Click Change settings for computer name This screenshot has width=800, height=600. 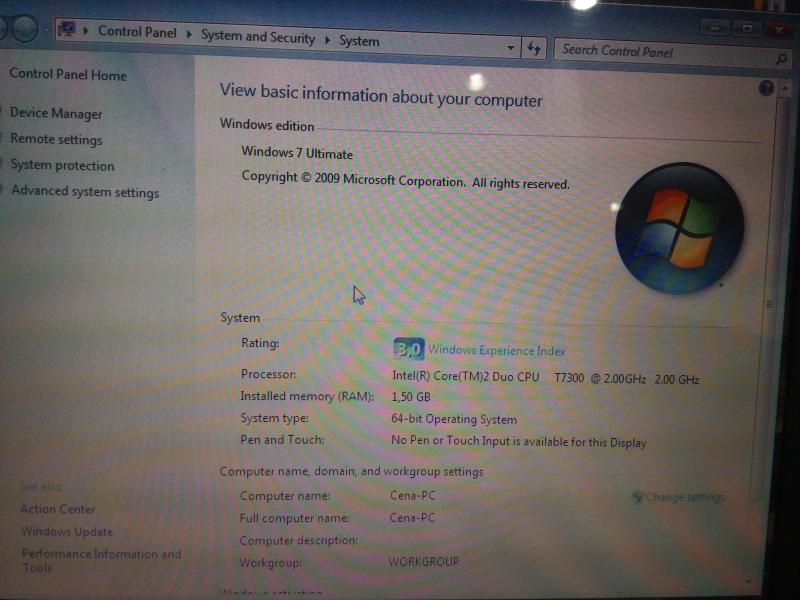[684, 497]
